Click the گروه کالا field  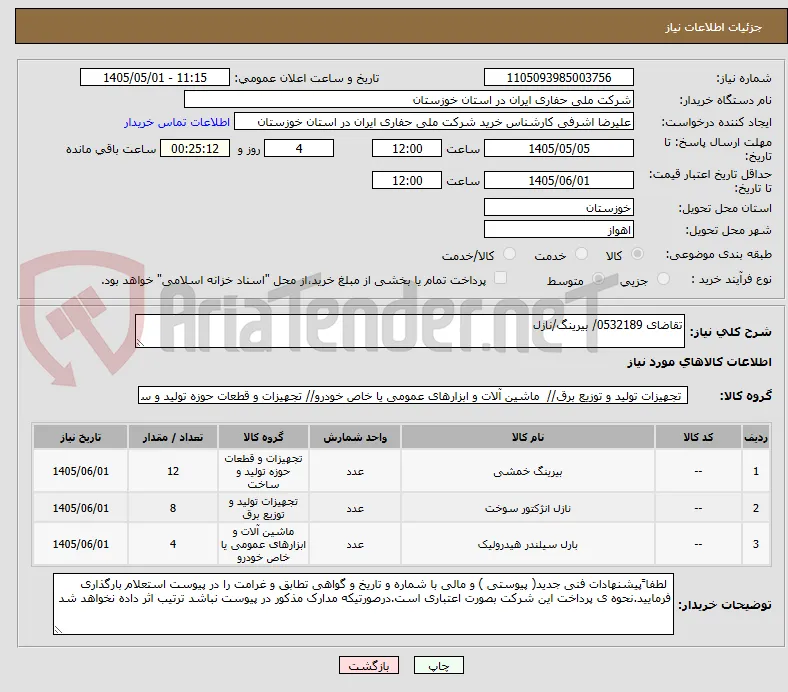click(x=413, y=396)
